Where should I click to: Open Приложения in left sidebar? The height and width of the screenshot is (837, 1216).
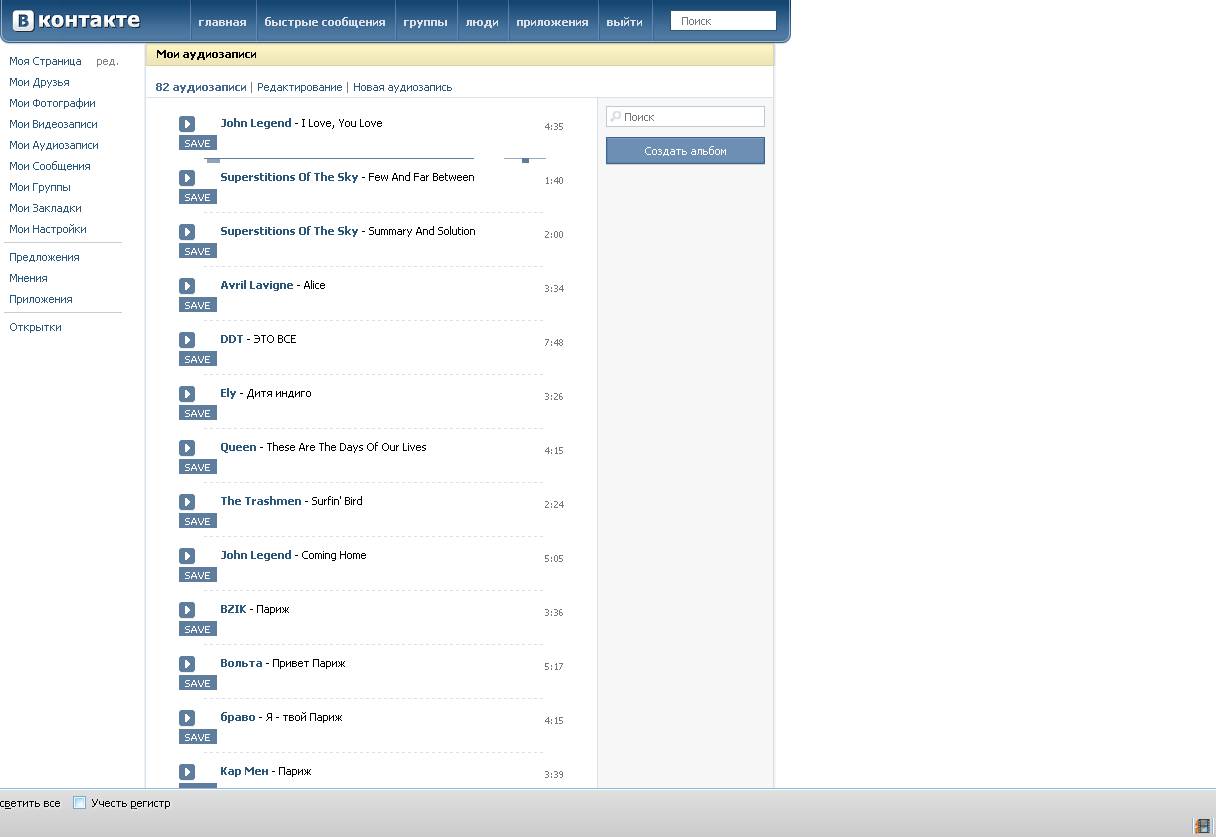click(x=41, y=299)
